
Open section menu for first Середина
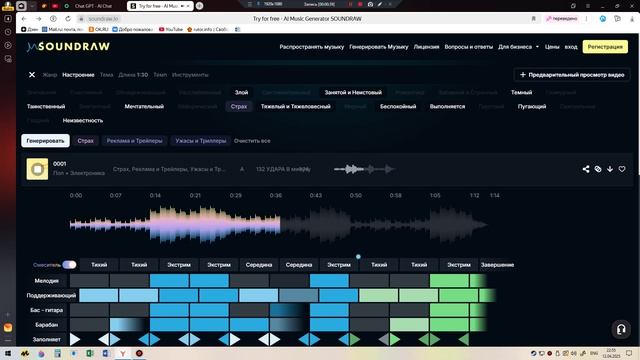[x=259, y=264]
